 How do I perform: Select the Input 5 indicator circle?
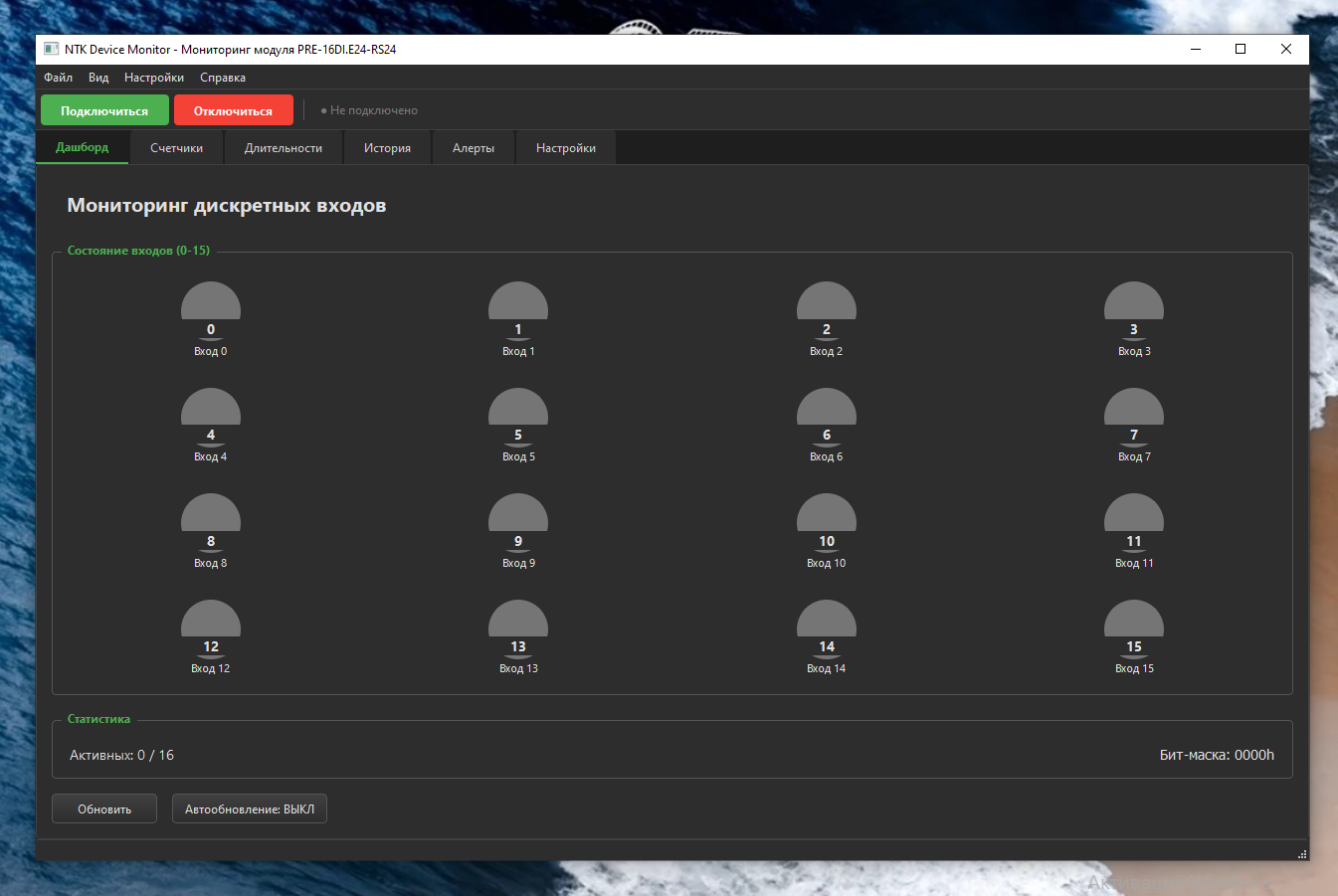point(517,416)
